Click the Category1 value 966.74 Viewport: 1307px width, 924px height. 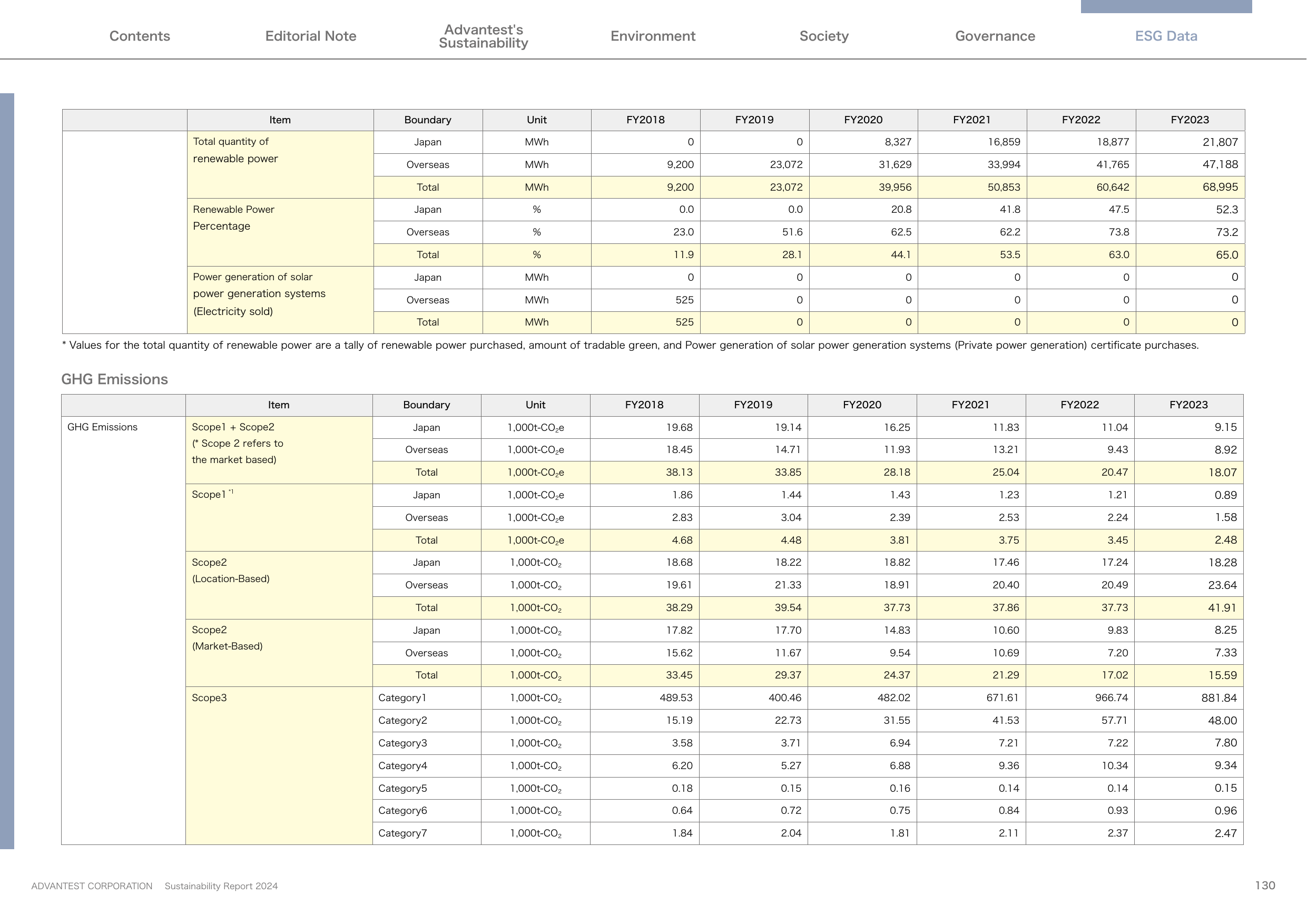1111,698
